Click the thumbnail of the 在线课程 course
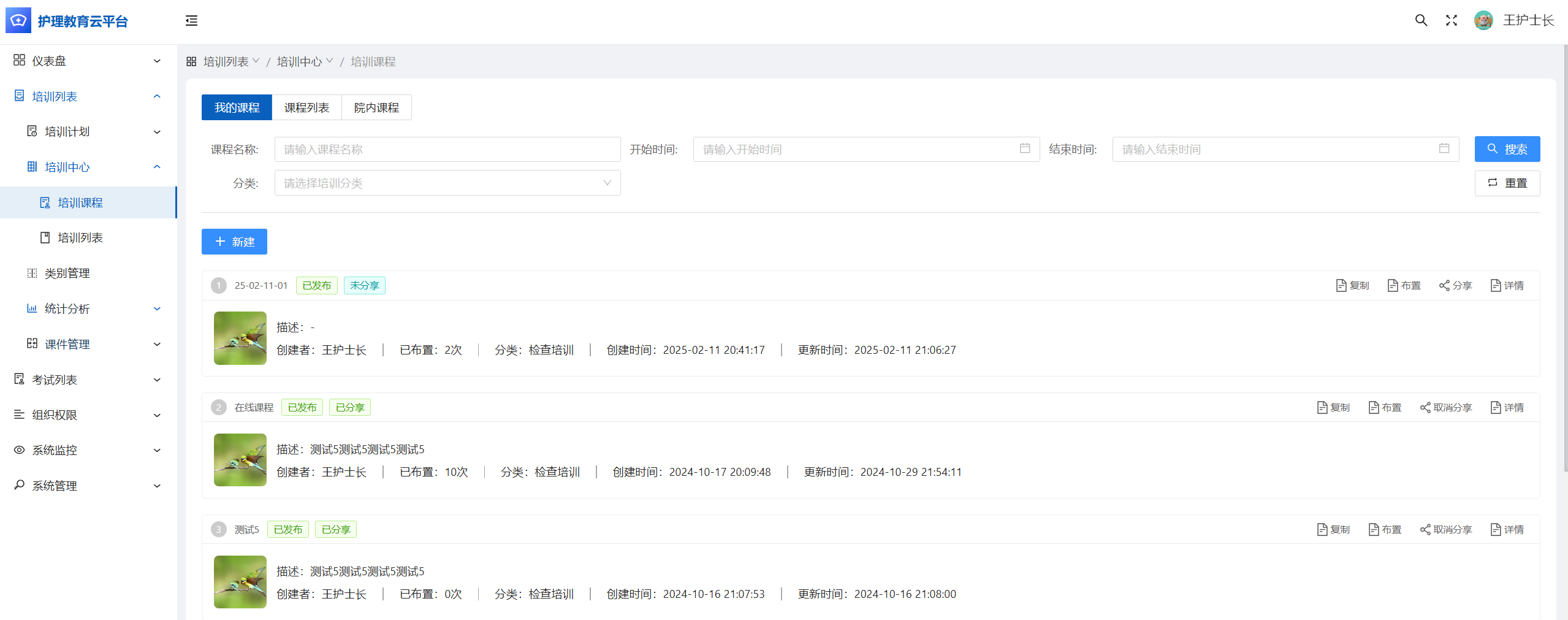1568x620 pixels. tap(240, 460)
